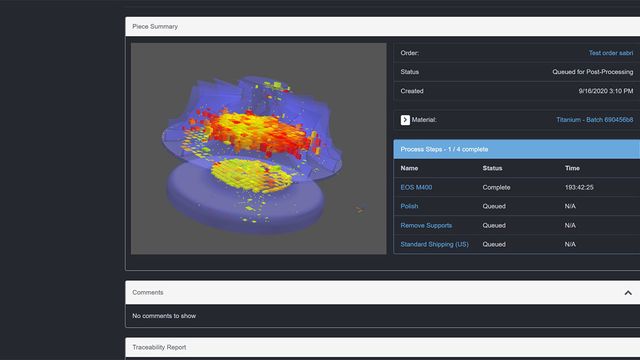The width and height of the screenshot is (640, 360).
Task: Click the 3D piece heatmap preview
Action: tap(258, 149)
